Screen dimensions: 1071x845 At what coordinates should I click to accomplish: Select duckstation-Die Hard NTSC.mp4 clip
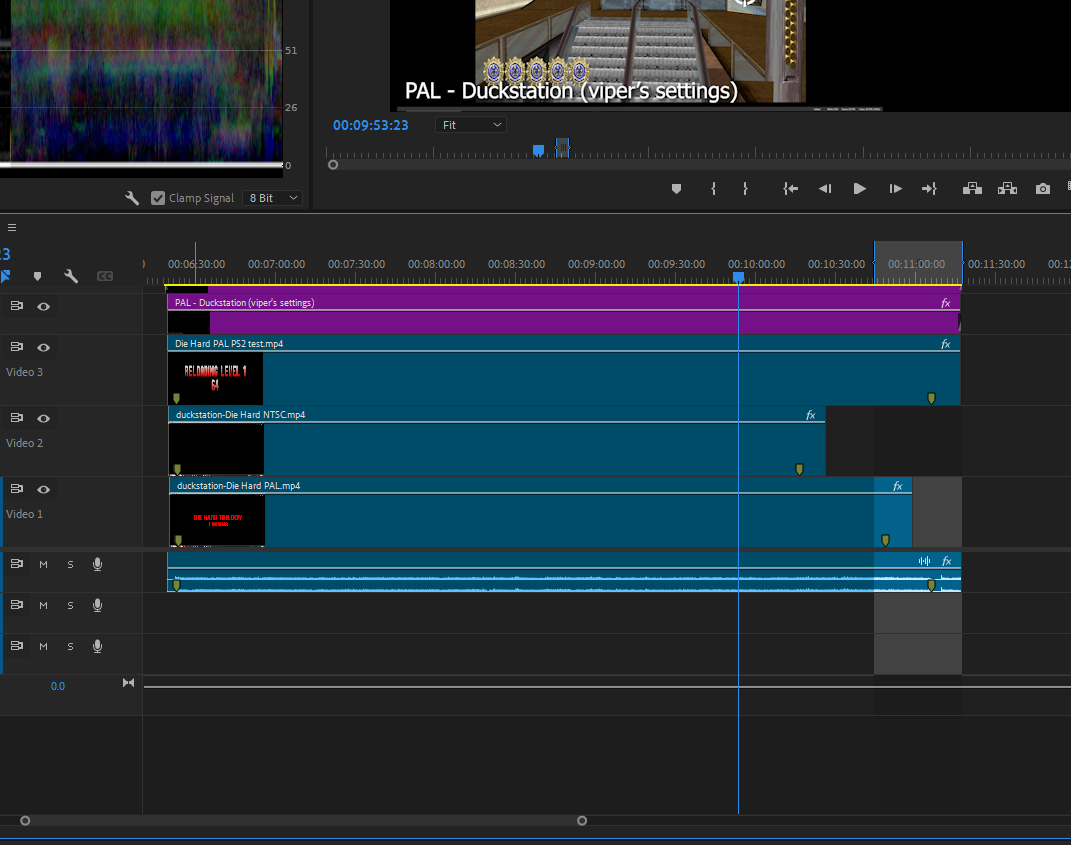click(497, 441)
